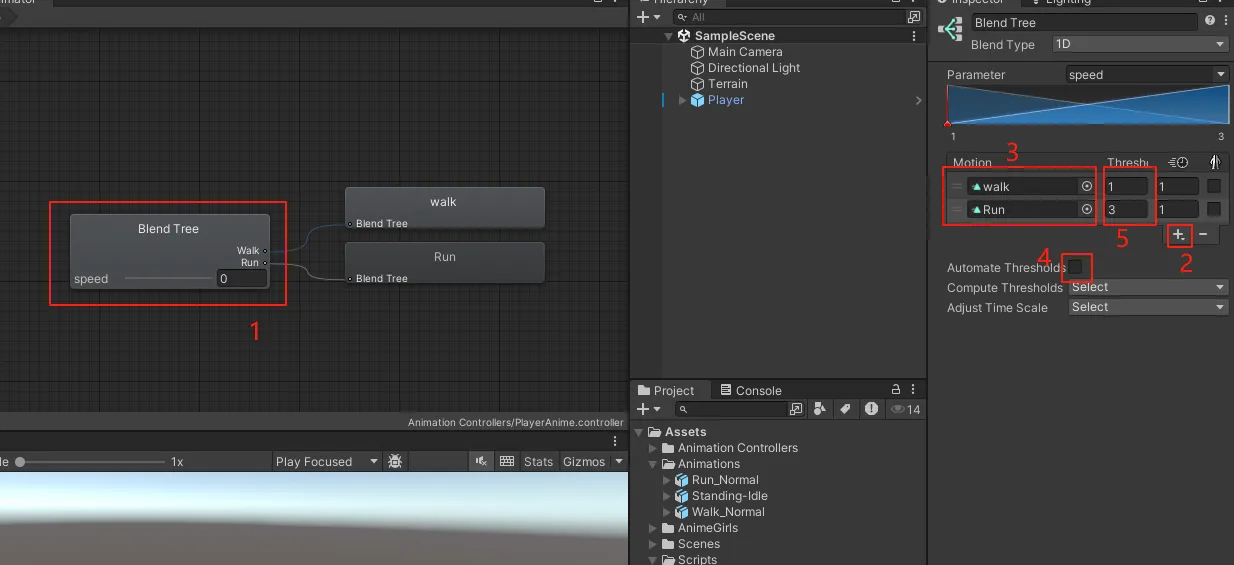Open the Compute Thresholds dropdown
Screen dimensions: 1234x565
click(1147, 287)
